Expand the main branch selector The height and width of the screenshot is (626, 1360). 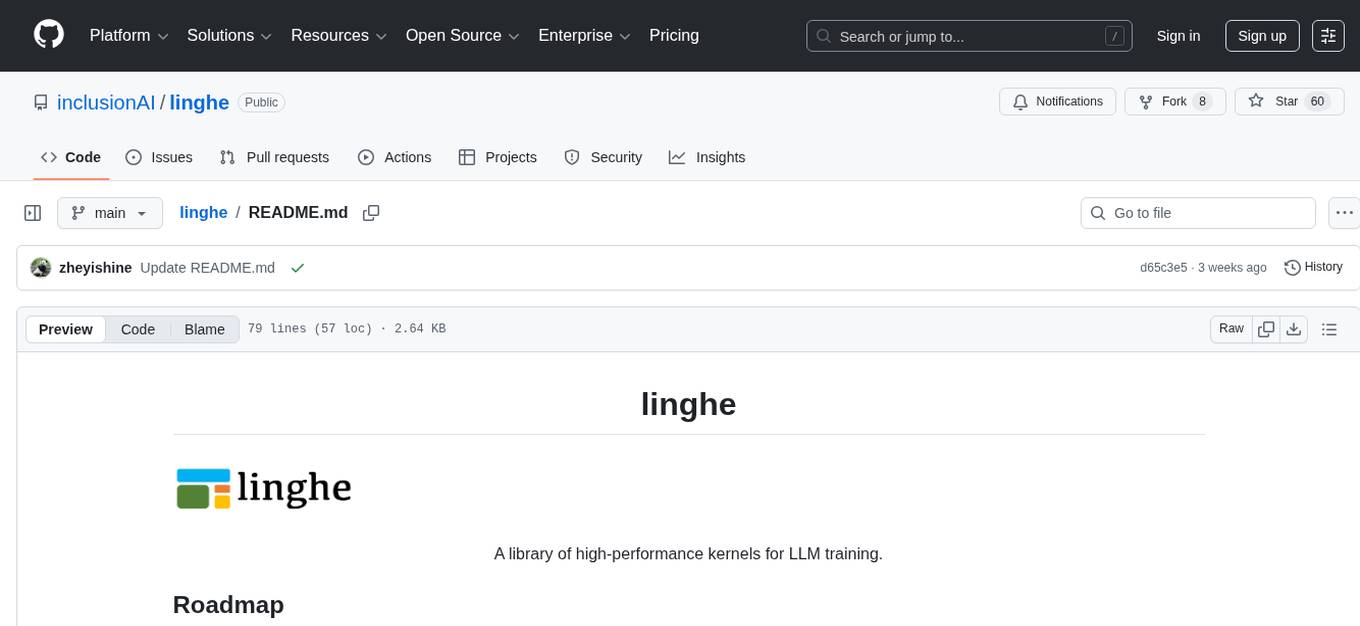point(109,212)
